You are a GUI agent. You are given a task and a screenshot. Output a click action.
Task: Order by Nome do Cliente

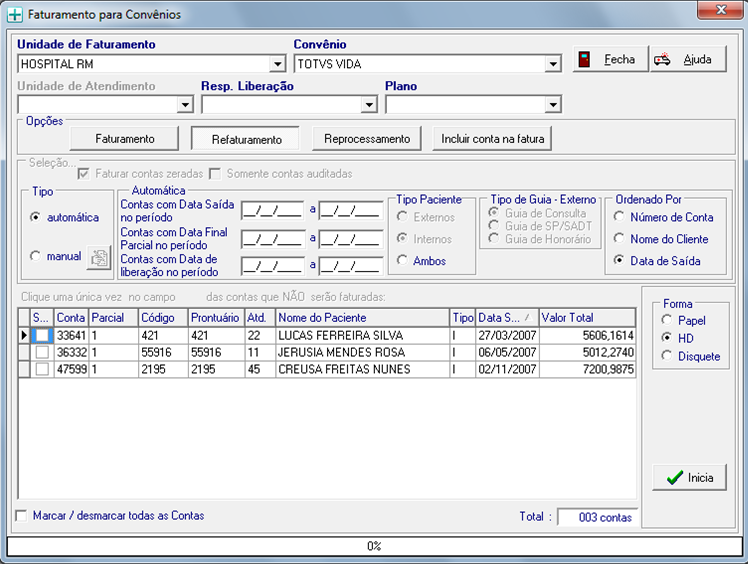pyautogui.click(x=621, y=239)
